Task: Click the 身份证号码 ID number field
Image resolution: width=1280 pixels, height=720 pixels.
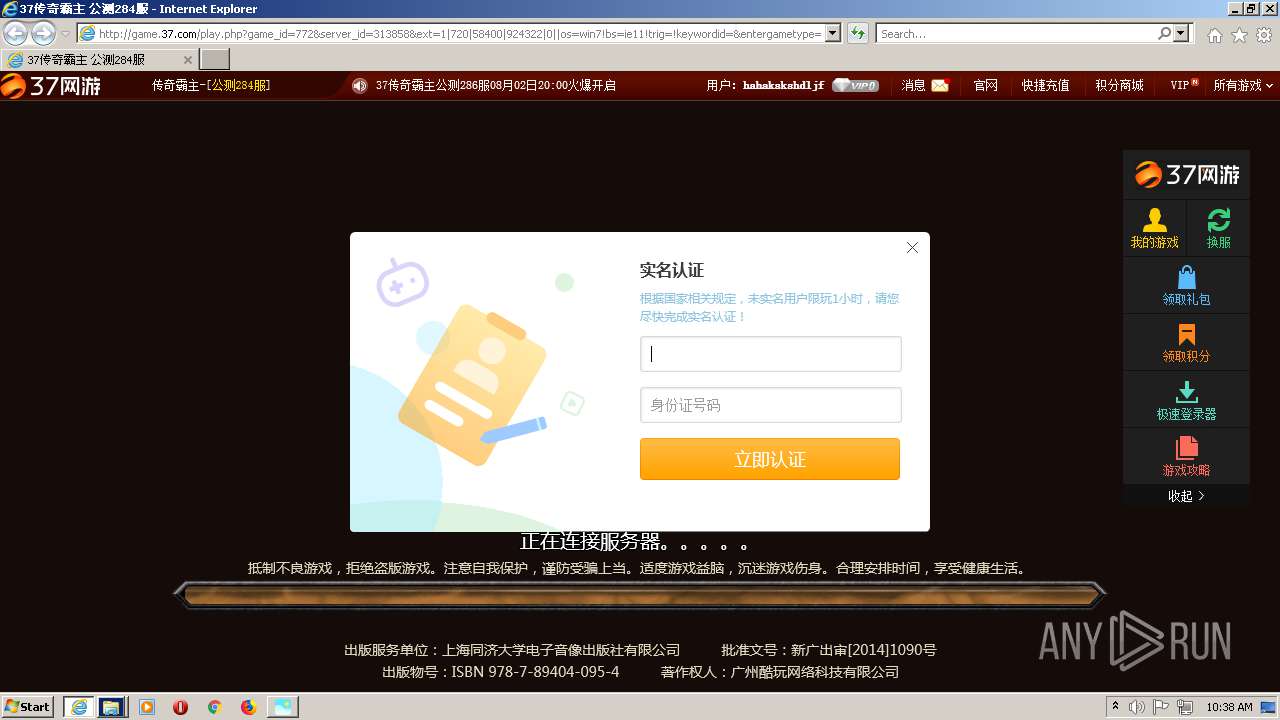Action: (770, 405)
